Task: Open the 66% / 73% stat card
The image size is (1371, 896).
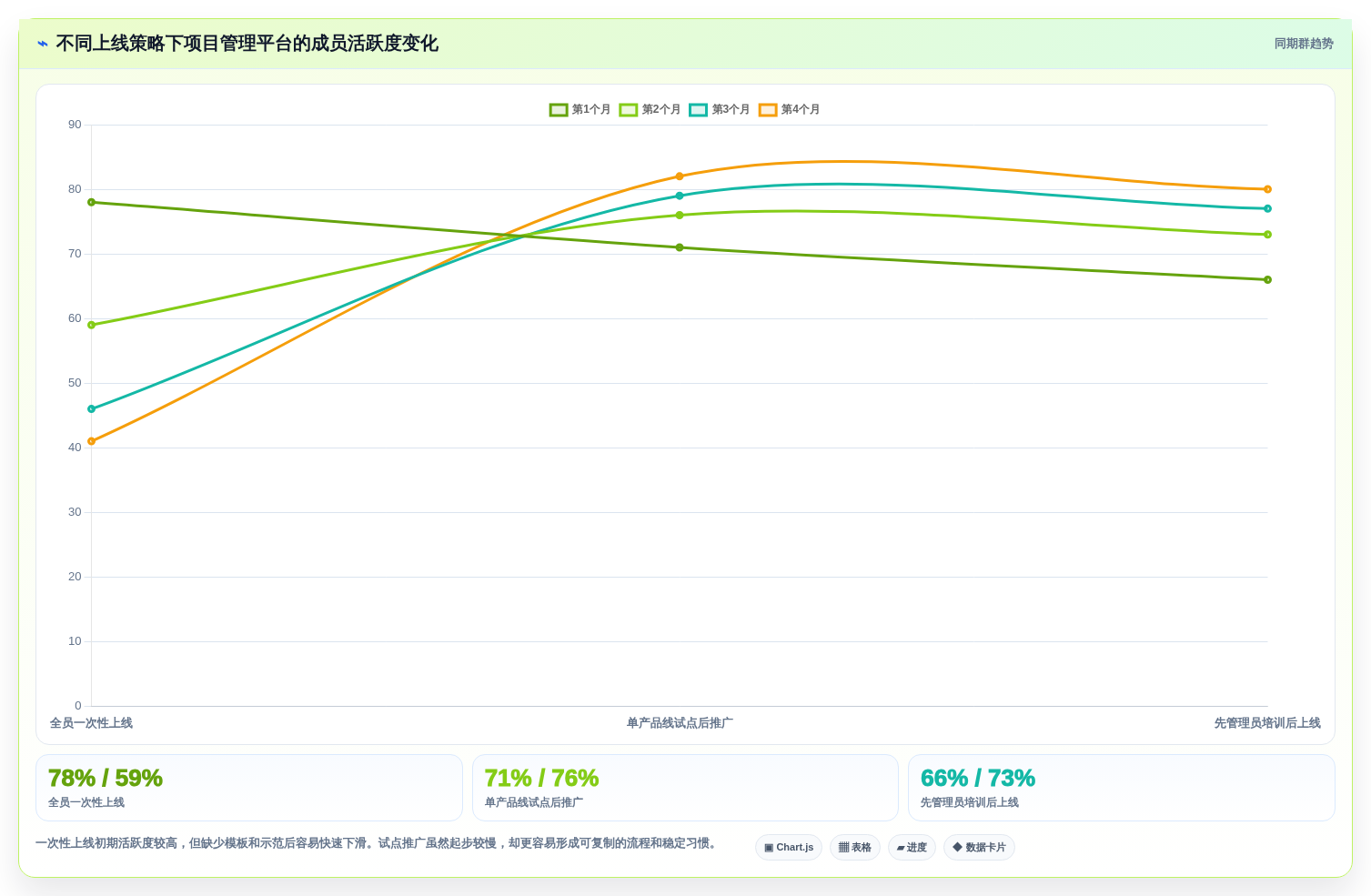Action: 1121,788
